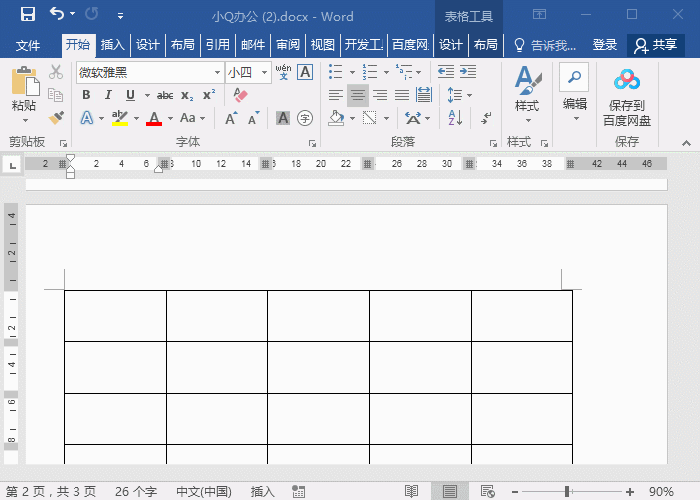Open the font name dropdown 微软雅黑
This screenshot has width=700, height=500.
pyautogui.click(x=217, y=72)
